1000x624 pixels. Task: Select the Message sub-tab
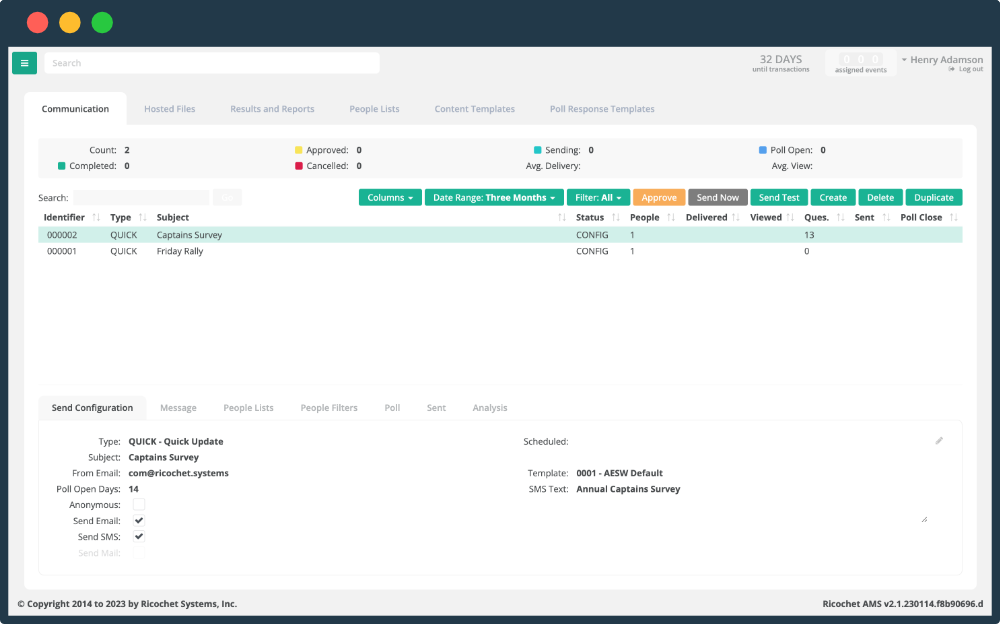[x=178, y=408]
